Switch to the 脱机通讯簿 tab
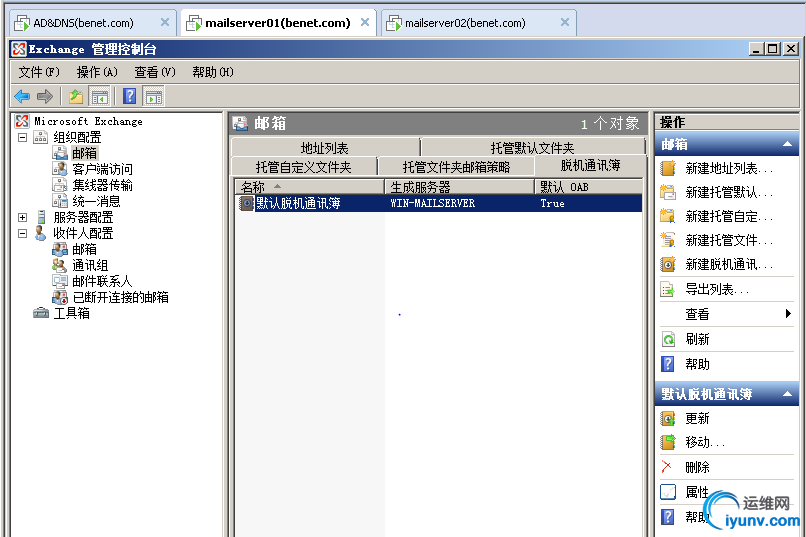Image resolution: width=806 pixels, height=537 pixels. coord(590,165)
